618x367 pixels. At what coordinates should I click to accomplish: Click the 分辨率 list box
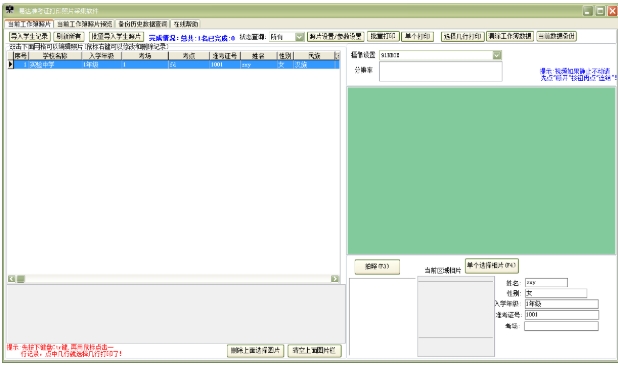click(x=441, y=71)
